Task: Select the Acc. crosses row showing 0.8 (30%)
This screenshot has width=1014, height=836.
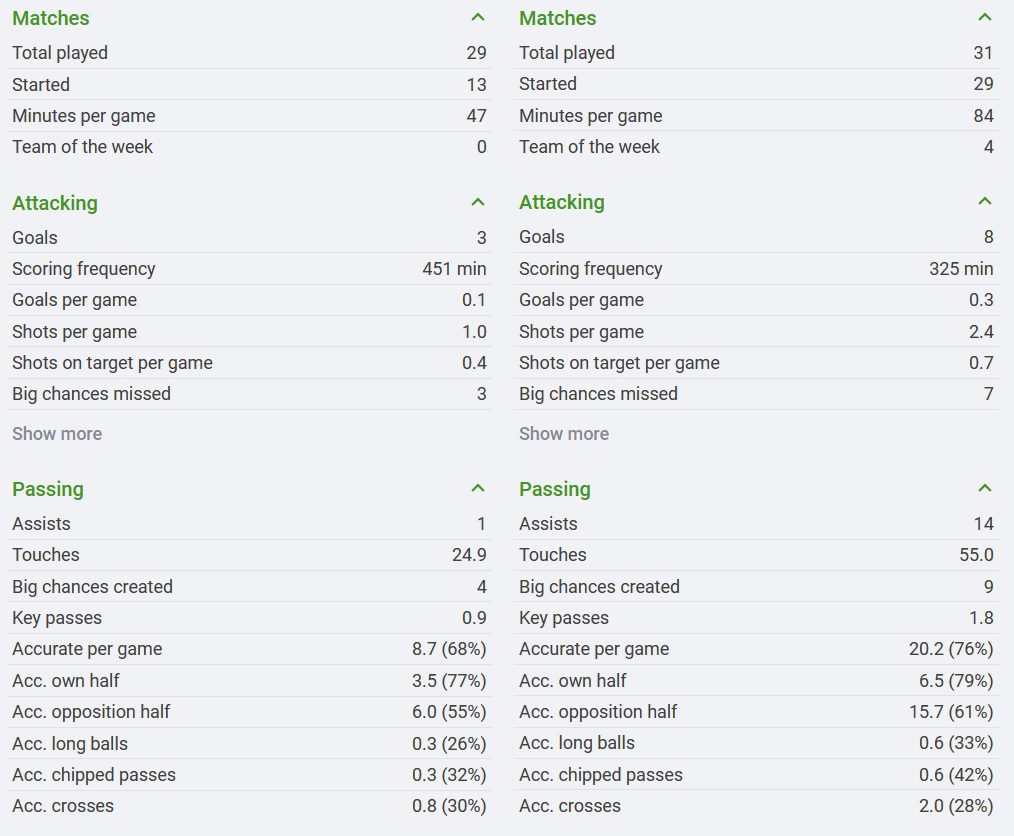Action: 249,806
